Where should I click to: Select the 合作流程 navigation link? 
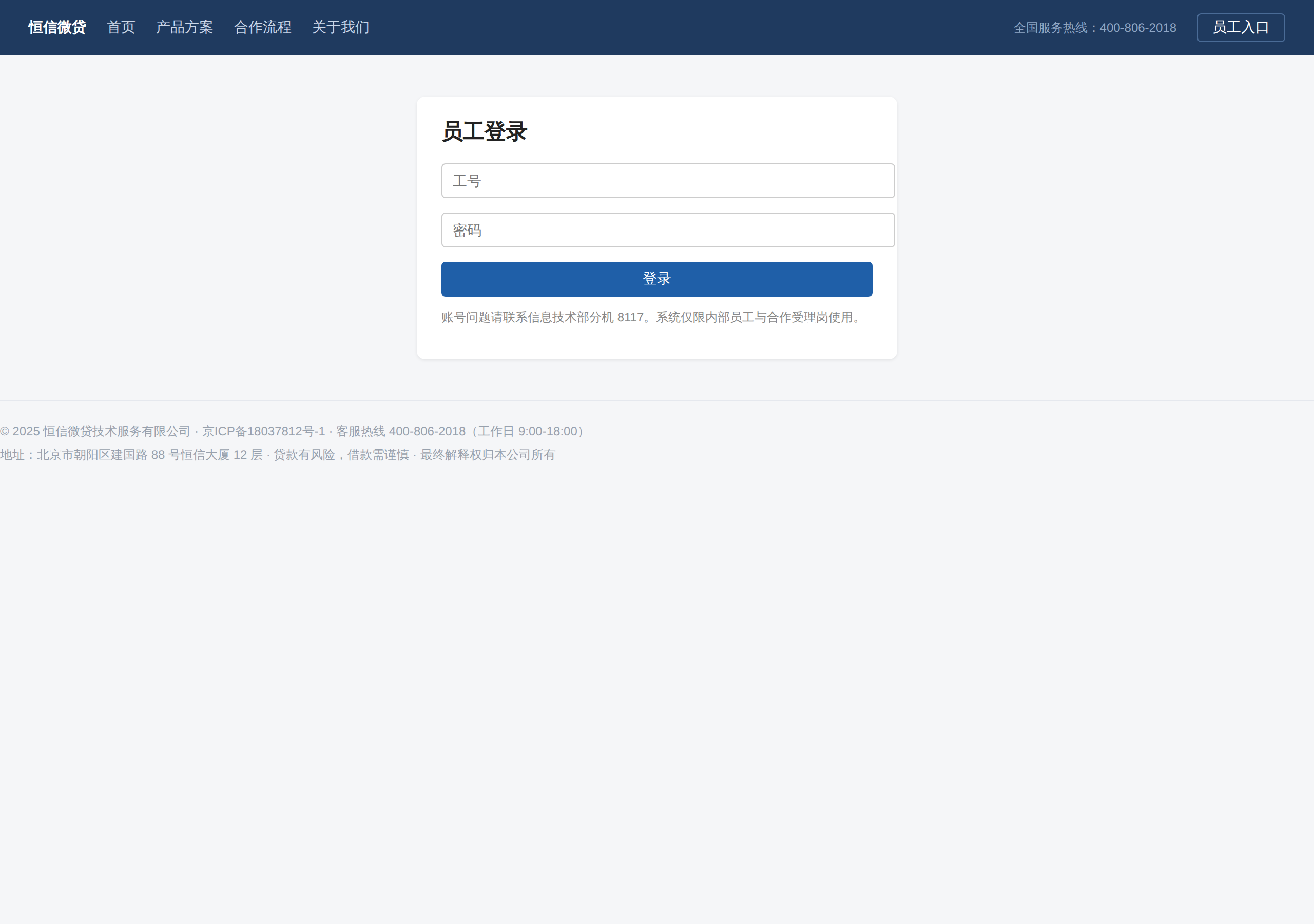(263, 28)
